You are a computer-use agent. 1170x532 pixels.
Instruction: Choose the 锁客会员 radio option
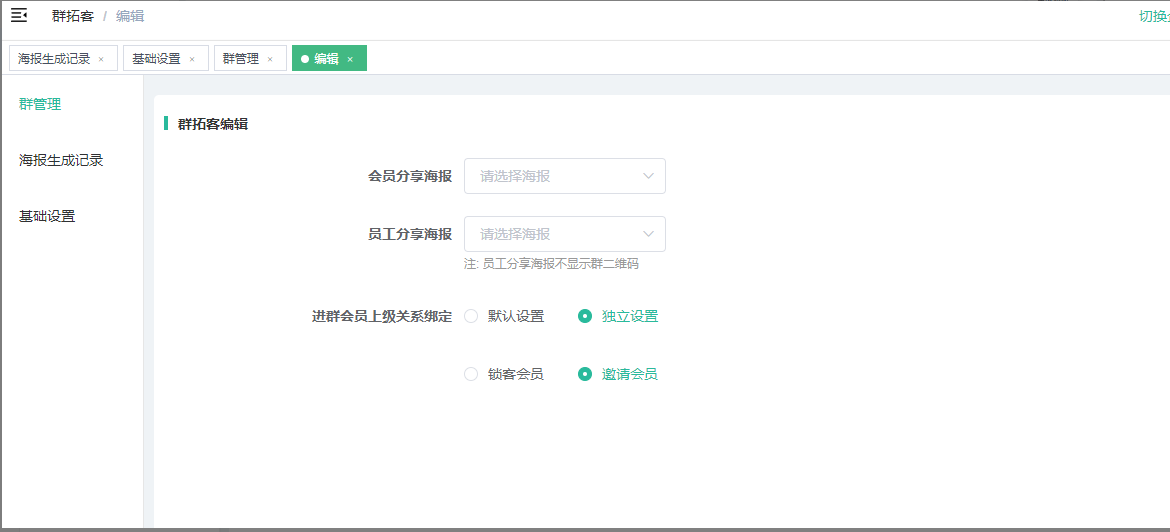click(x=471, y=374)
